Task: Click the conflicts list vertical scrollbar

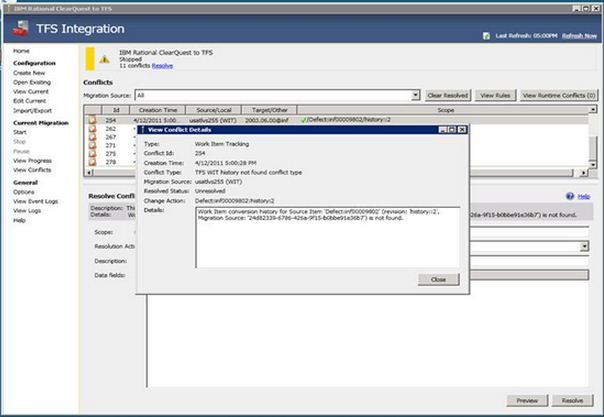Action: (x=591, y=140)
